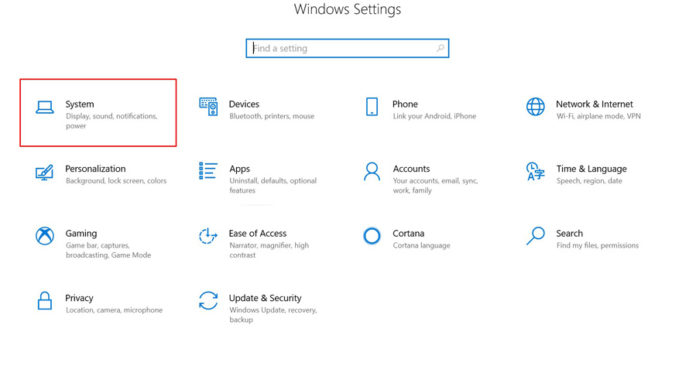
Task: Select the Ease of Access heading
Action: pos(258,233)
